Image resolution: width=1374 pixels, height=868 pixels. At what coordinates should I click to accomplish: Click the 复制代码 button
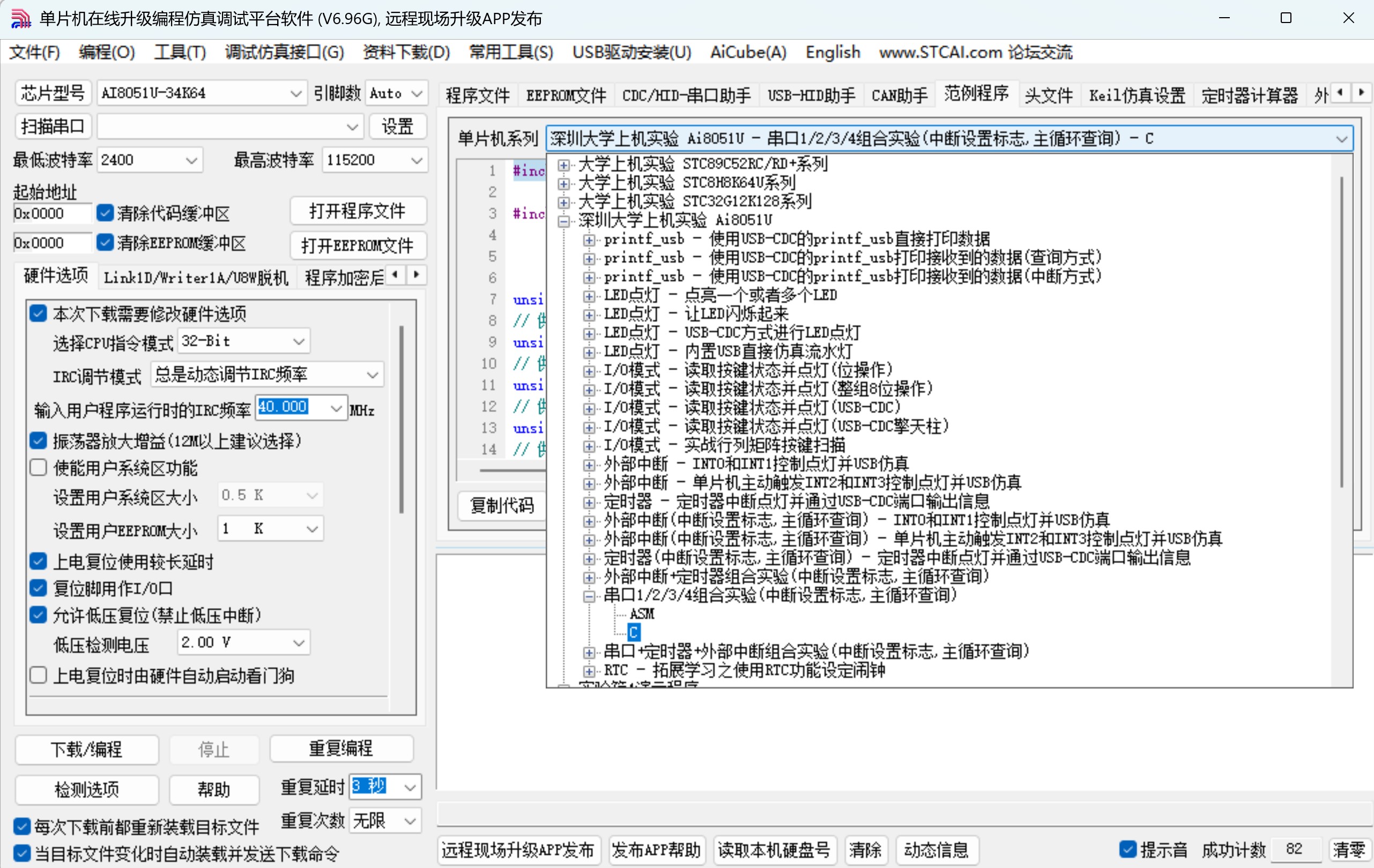[502, 506]
